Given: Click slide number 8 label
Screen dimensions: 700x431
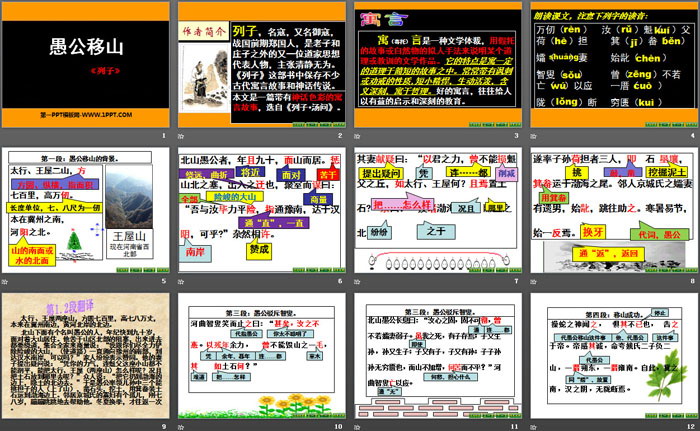Looking at the screenshot, I should pos(692,281).
